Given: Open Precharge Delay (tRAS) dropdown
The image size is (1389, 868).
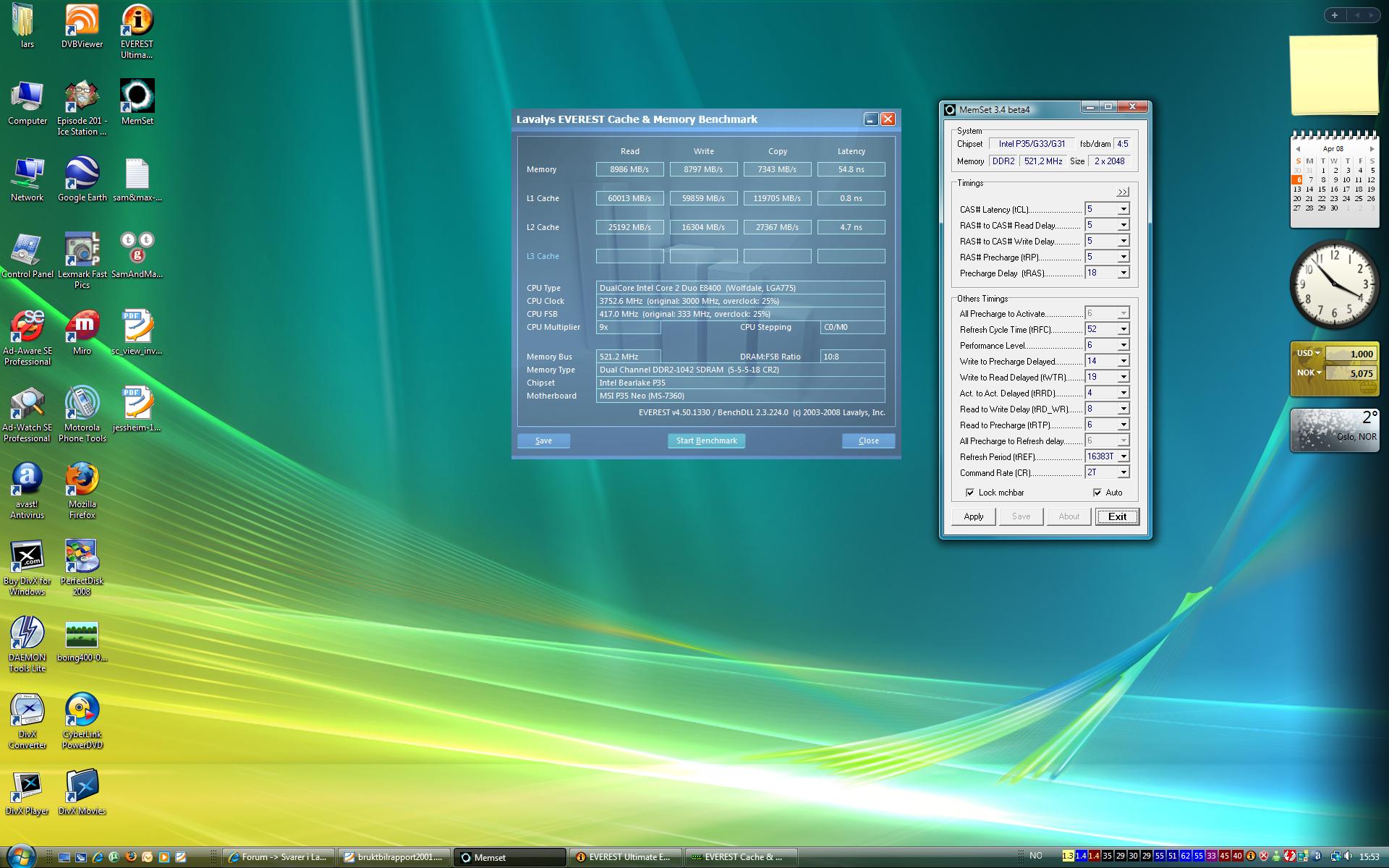Looking at the screenshot, I should [x=1123, y=273].
